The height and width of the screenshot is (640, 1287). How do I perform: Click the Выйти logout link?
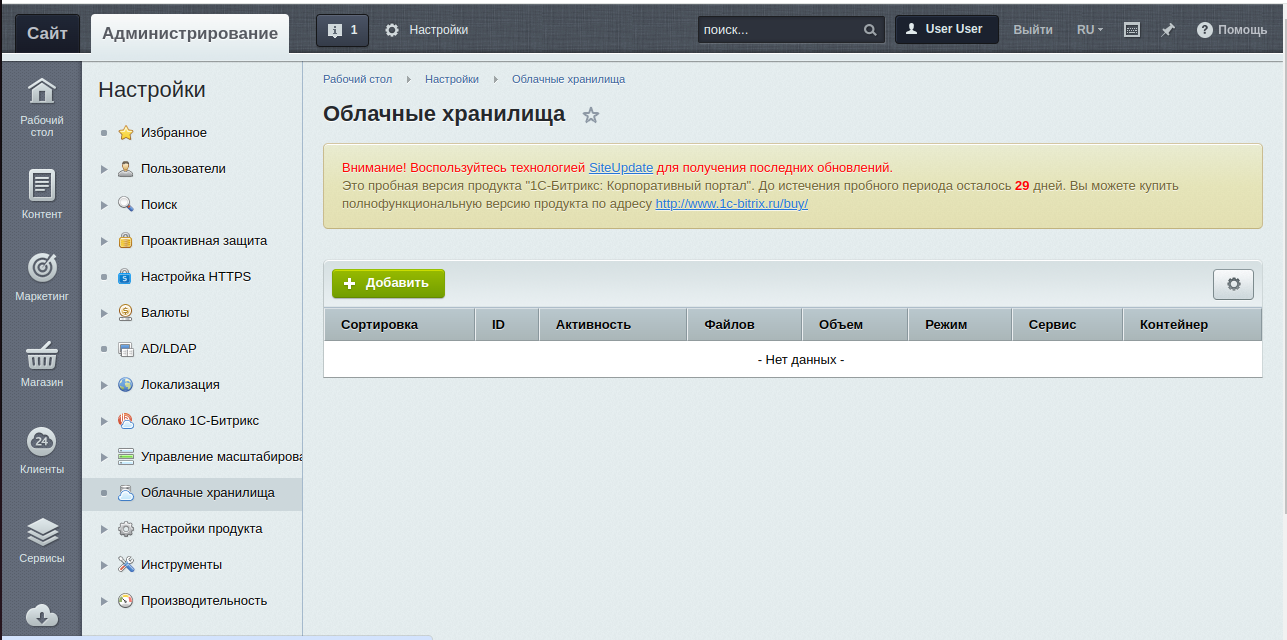click(x=1033, y=30)
